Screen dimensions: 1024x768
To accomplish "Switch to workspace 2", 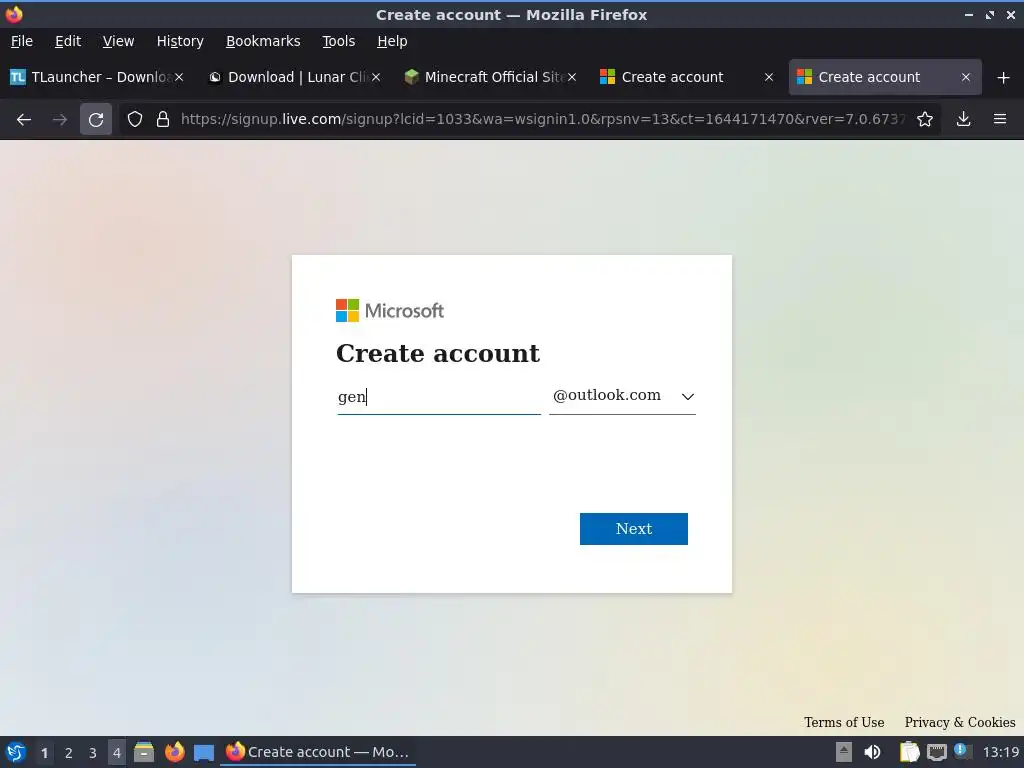I will 69,753.
